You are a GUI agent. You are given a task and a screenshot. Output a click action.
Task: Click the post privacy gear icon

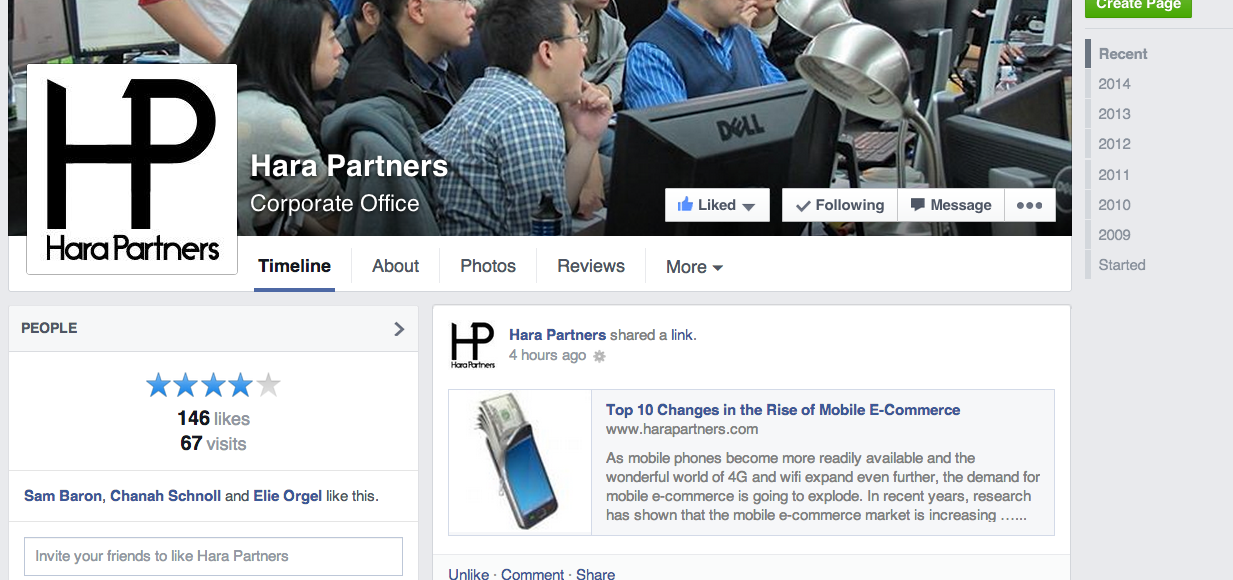tap(599, 356)
